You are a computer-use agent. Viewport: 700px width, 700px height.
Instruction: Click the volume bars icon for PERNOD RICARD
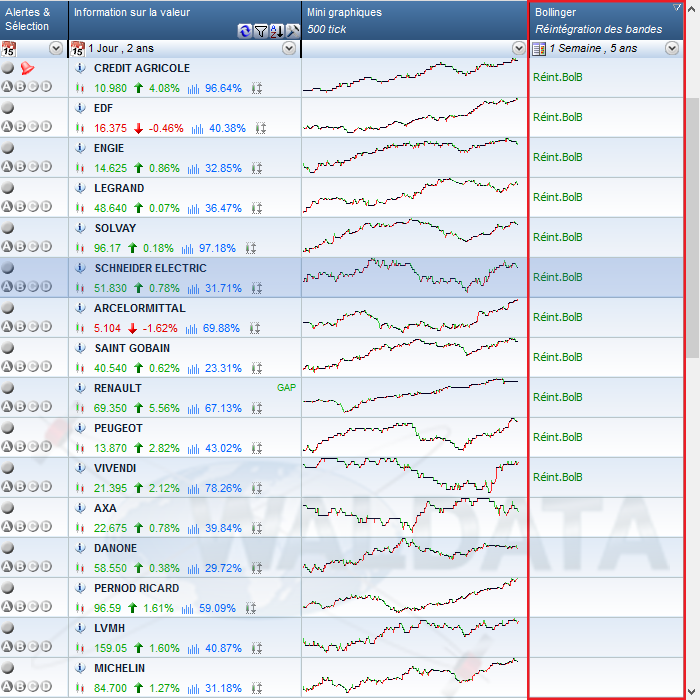pyautogui.click(x=188, y=608)
